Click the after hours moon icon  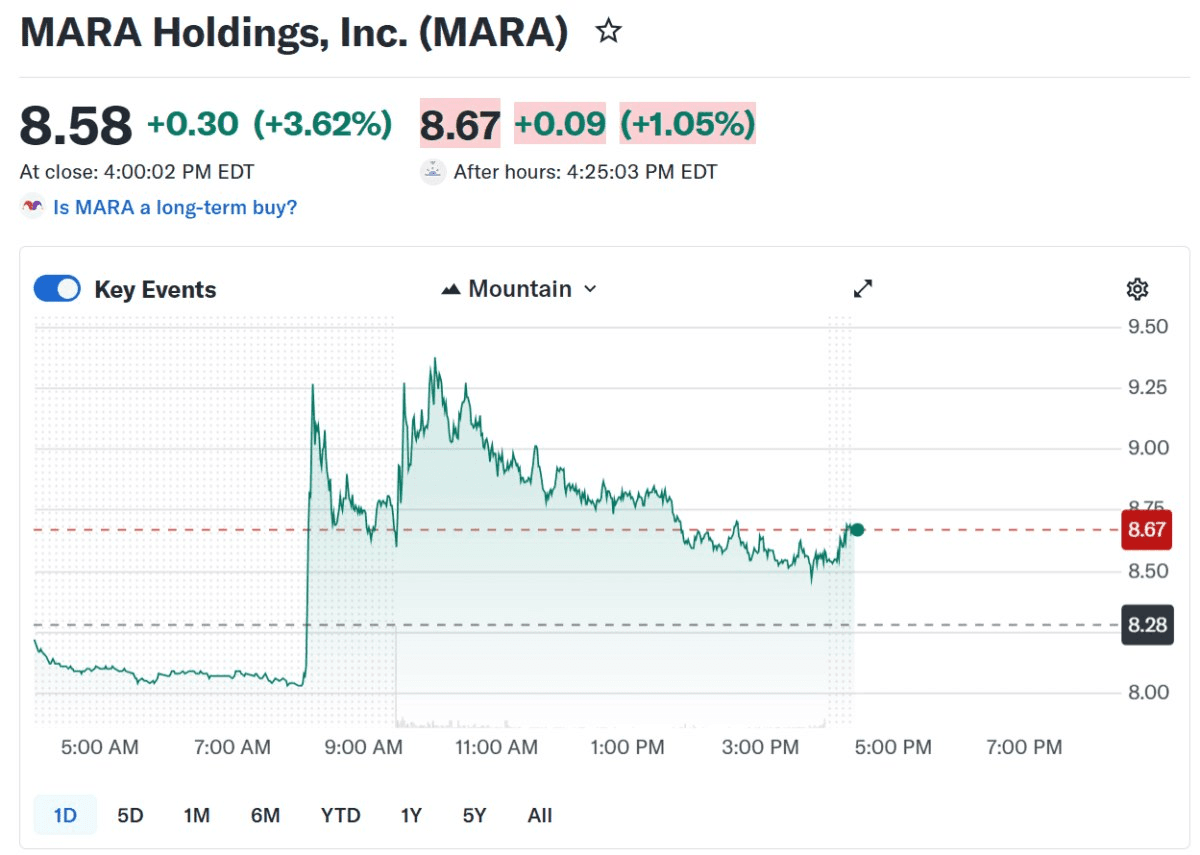(433, 172)
